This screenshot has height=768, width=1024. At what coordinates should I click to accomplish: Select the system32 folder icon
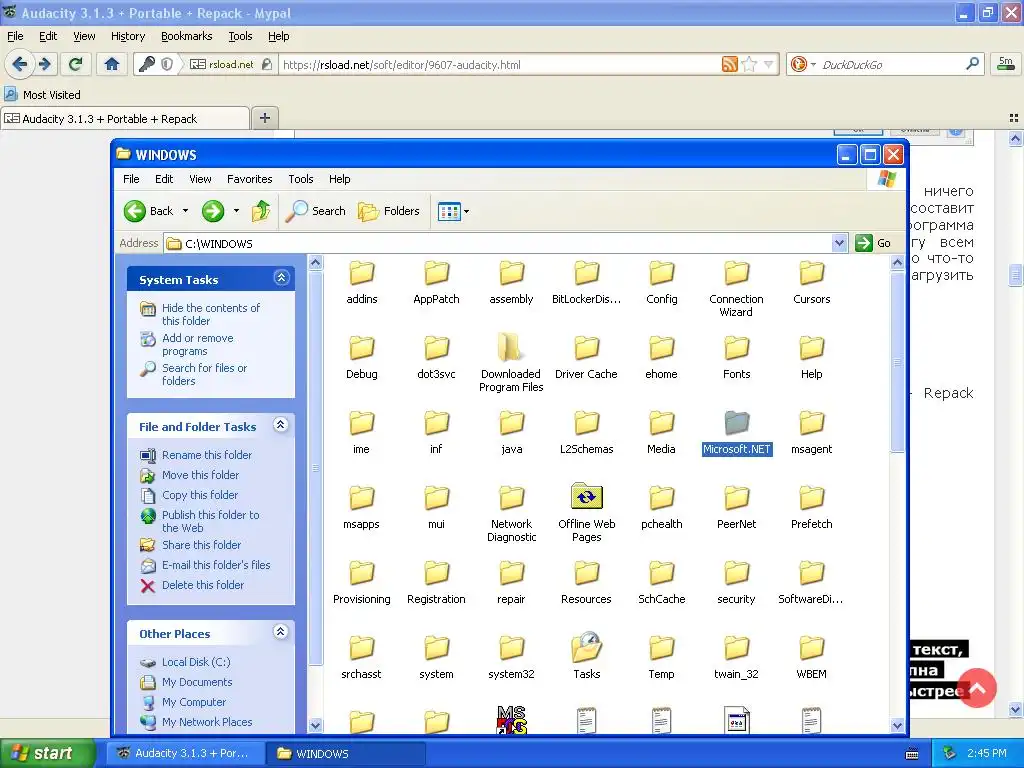511,648
